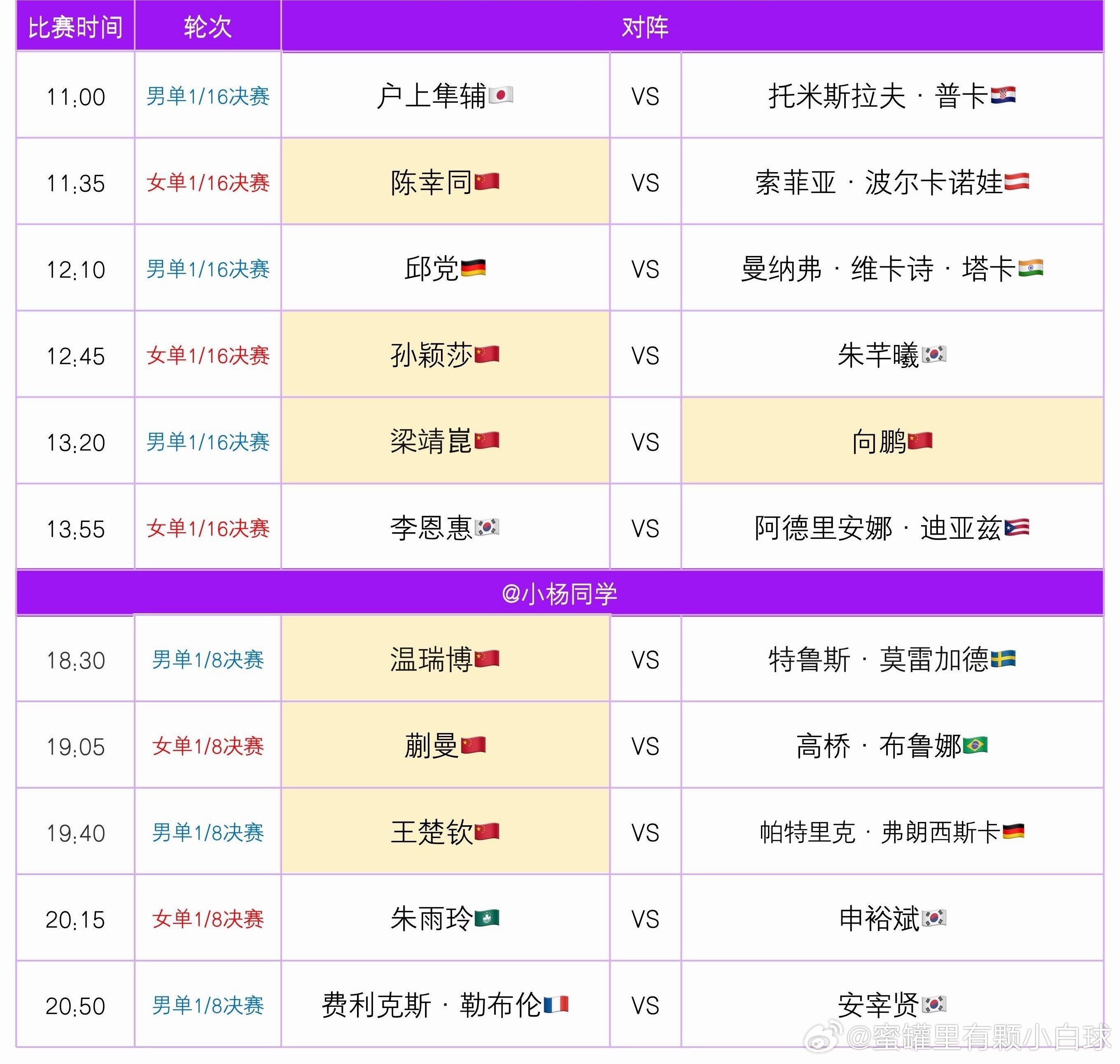Click the 11:35 女单1/16决赛 round label
1120x1064 pixels.
[208, 183]
